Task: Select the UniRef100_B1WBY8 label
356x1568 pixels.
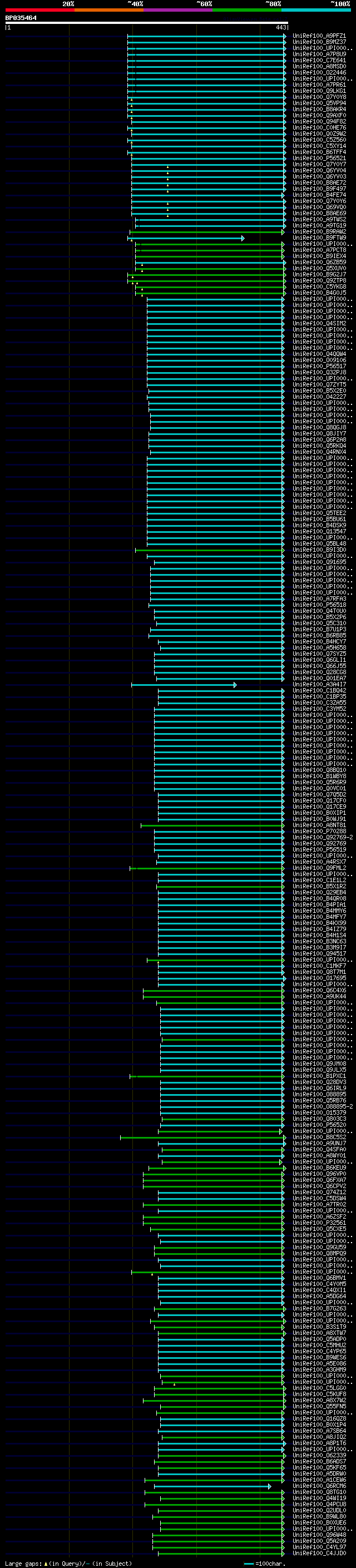Action: point(319,776)
